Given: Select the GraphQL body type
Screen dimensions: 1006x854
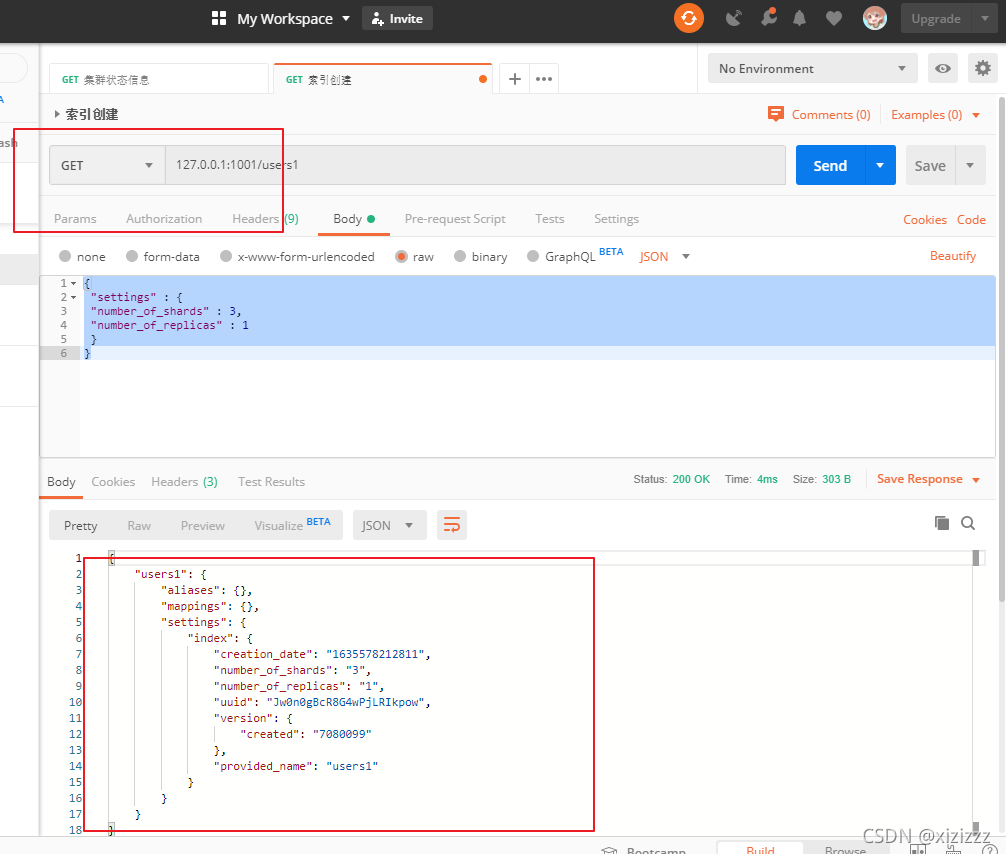Looking at the screenshot, I should click(x=533, y=256).
